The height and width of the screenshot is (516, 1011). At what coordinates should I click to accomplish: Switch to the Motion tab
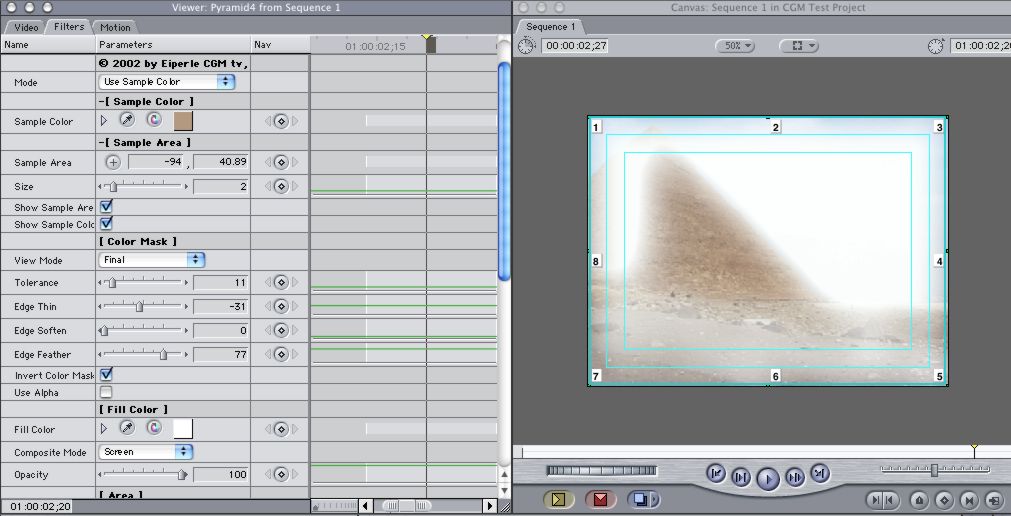coord(115,27)
